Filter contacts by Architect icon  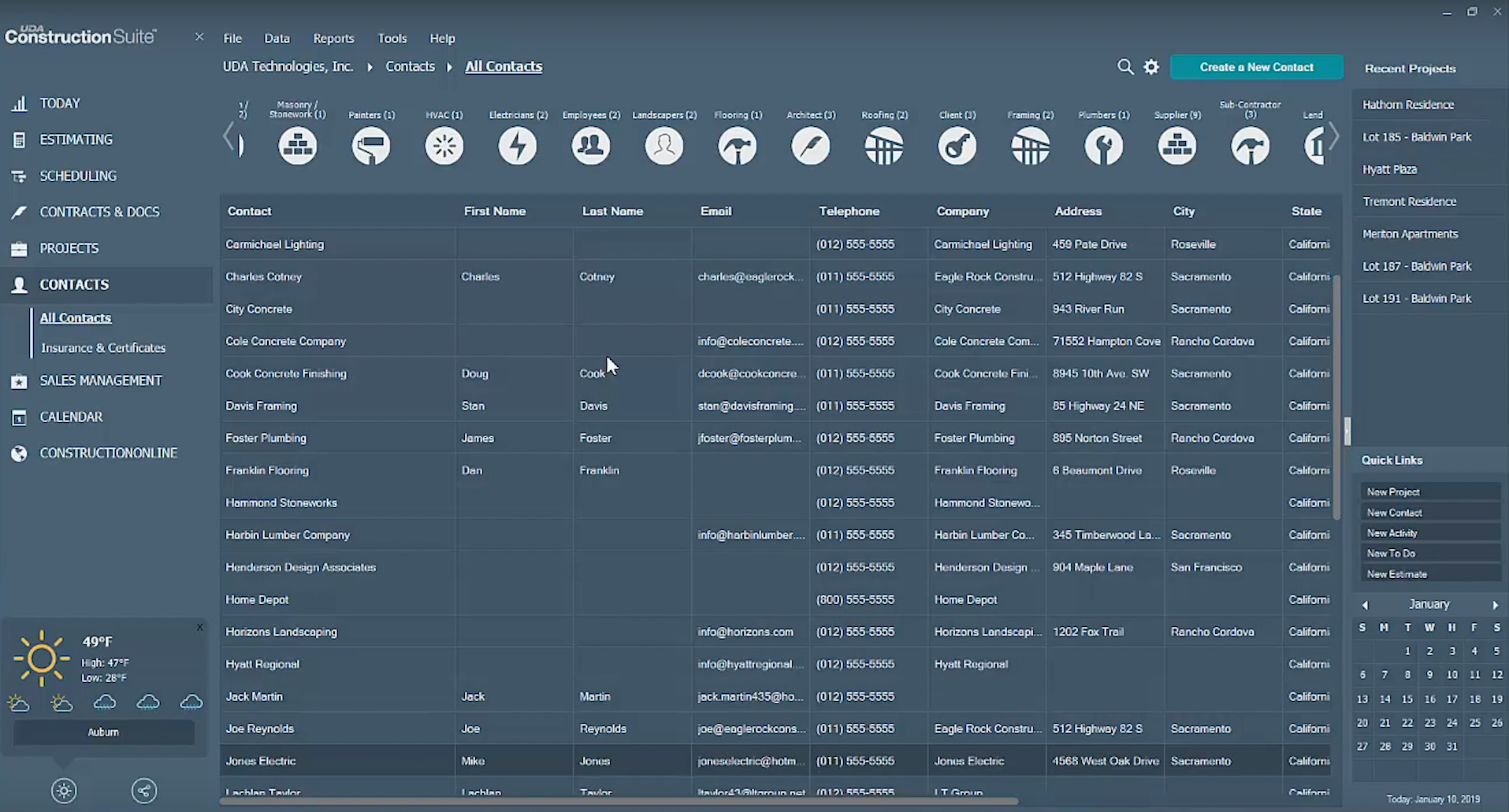(x=811, y=146)
